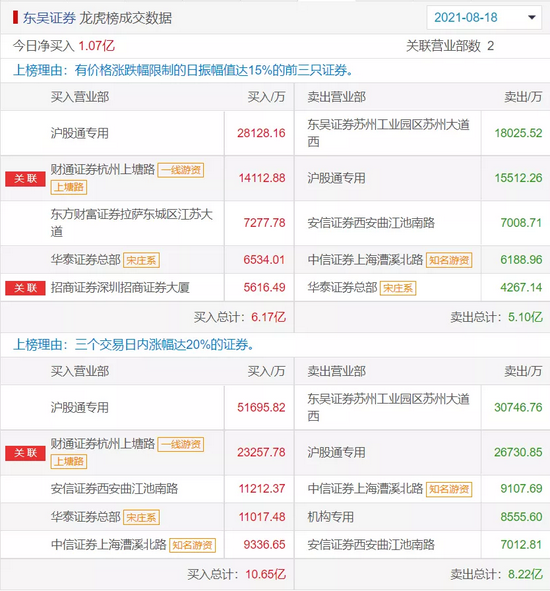Open 华泰证券总部 buying 11017.48
Image resolution: width=550 pixels, height=591 pixels.
coord(86,517)
